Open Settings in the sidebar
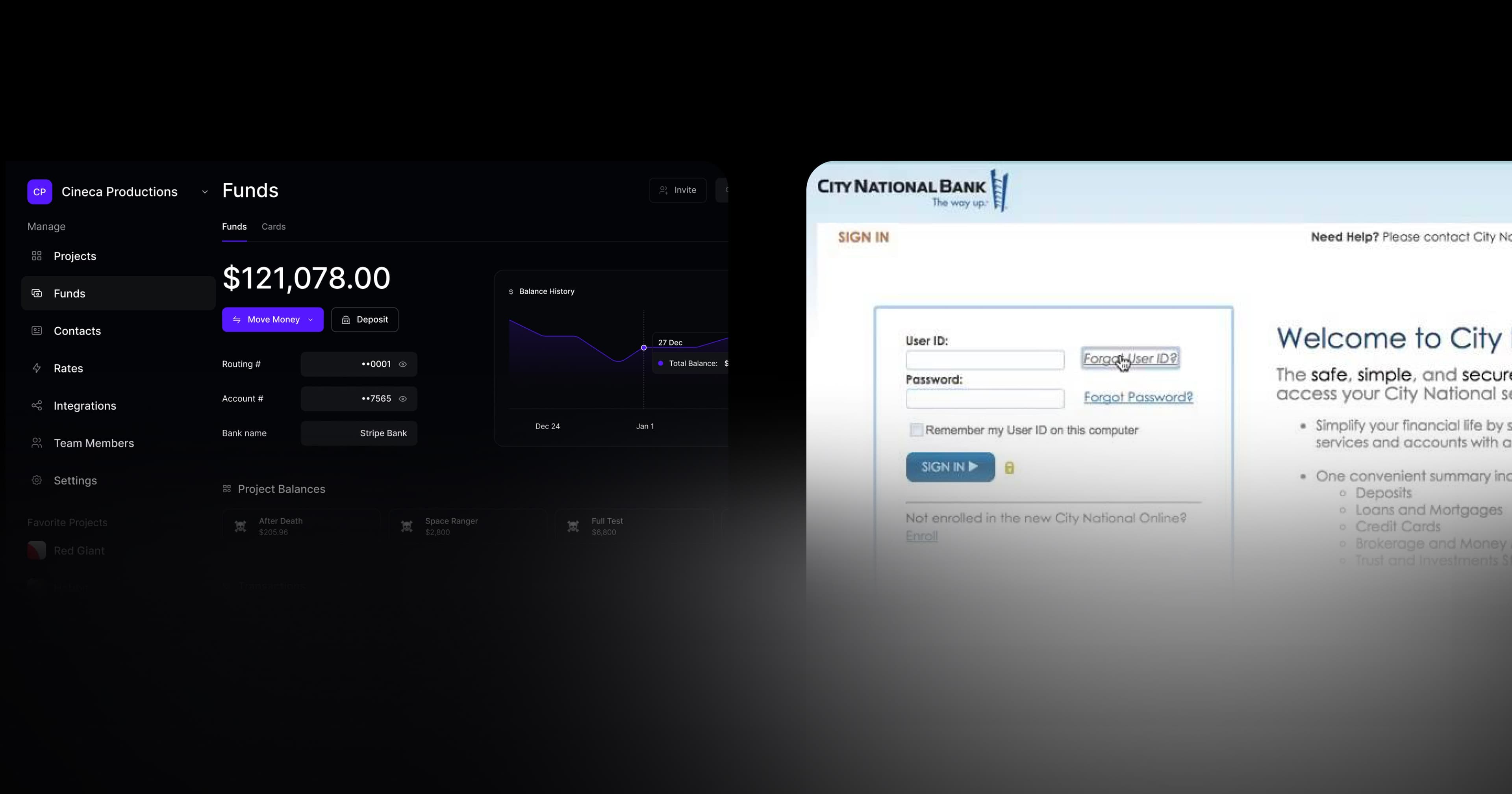Viewport: 1512px width, 794px height. (x=118, y=480)
